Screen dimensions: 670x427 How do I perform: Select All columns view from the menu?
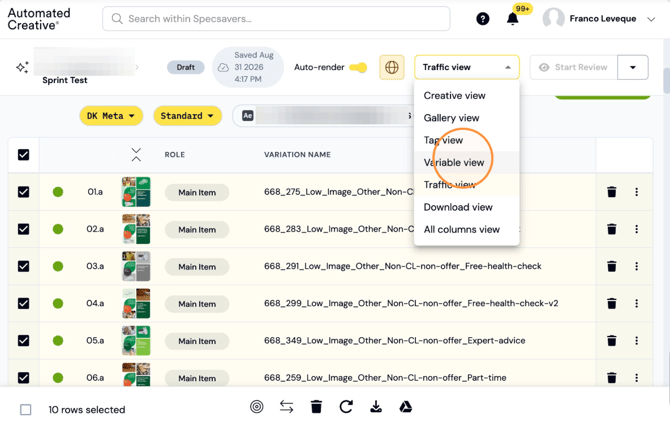(467, 230)
